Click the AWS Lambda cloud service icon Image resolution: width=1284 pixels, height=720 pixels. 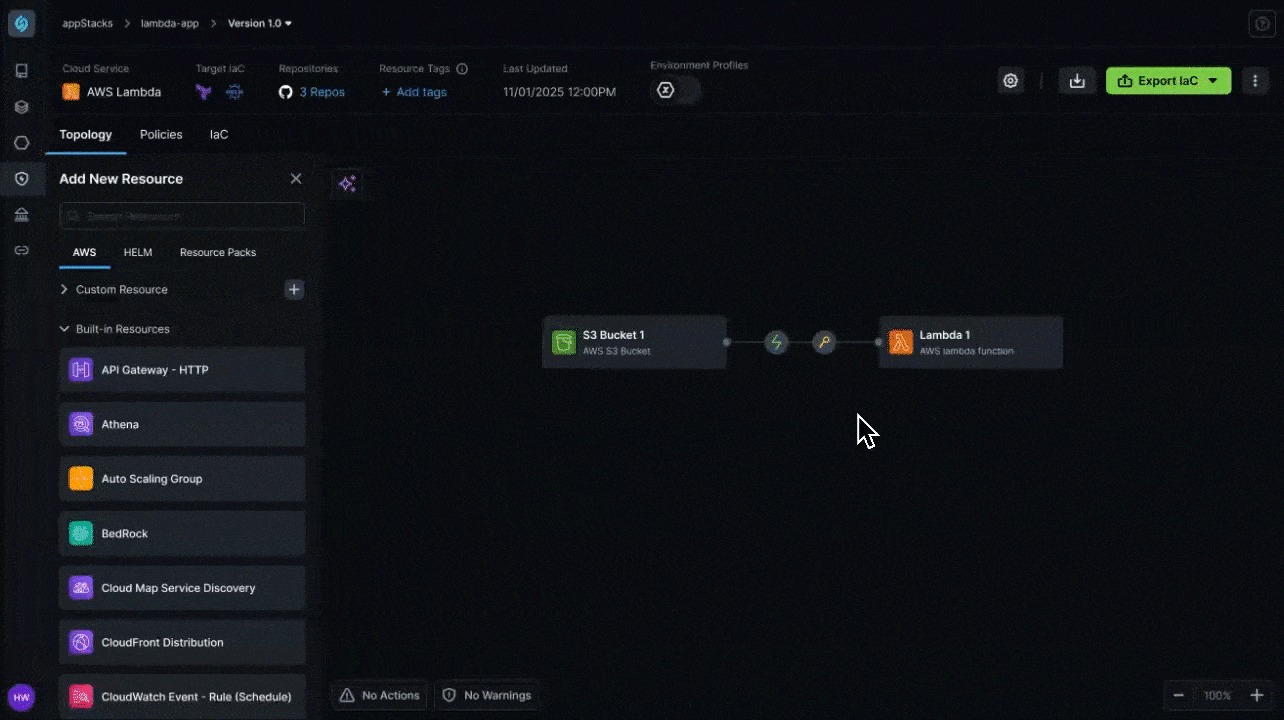(71, 92)
